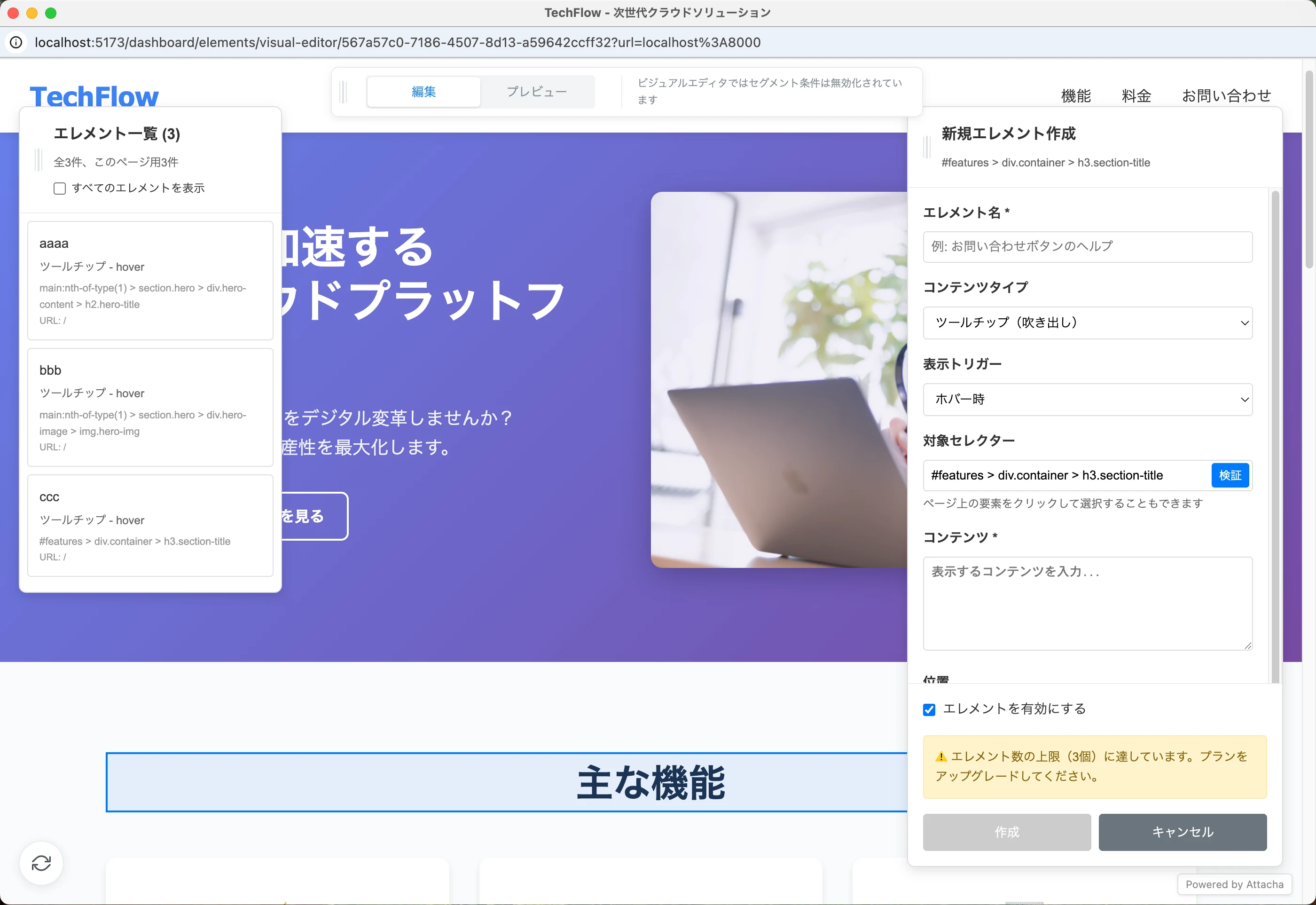Screen dimensions: 1316x905
Task: Click the warning icon in the element limit alert
Action: click(941, 756)
